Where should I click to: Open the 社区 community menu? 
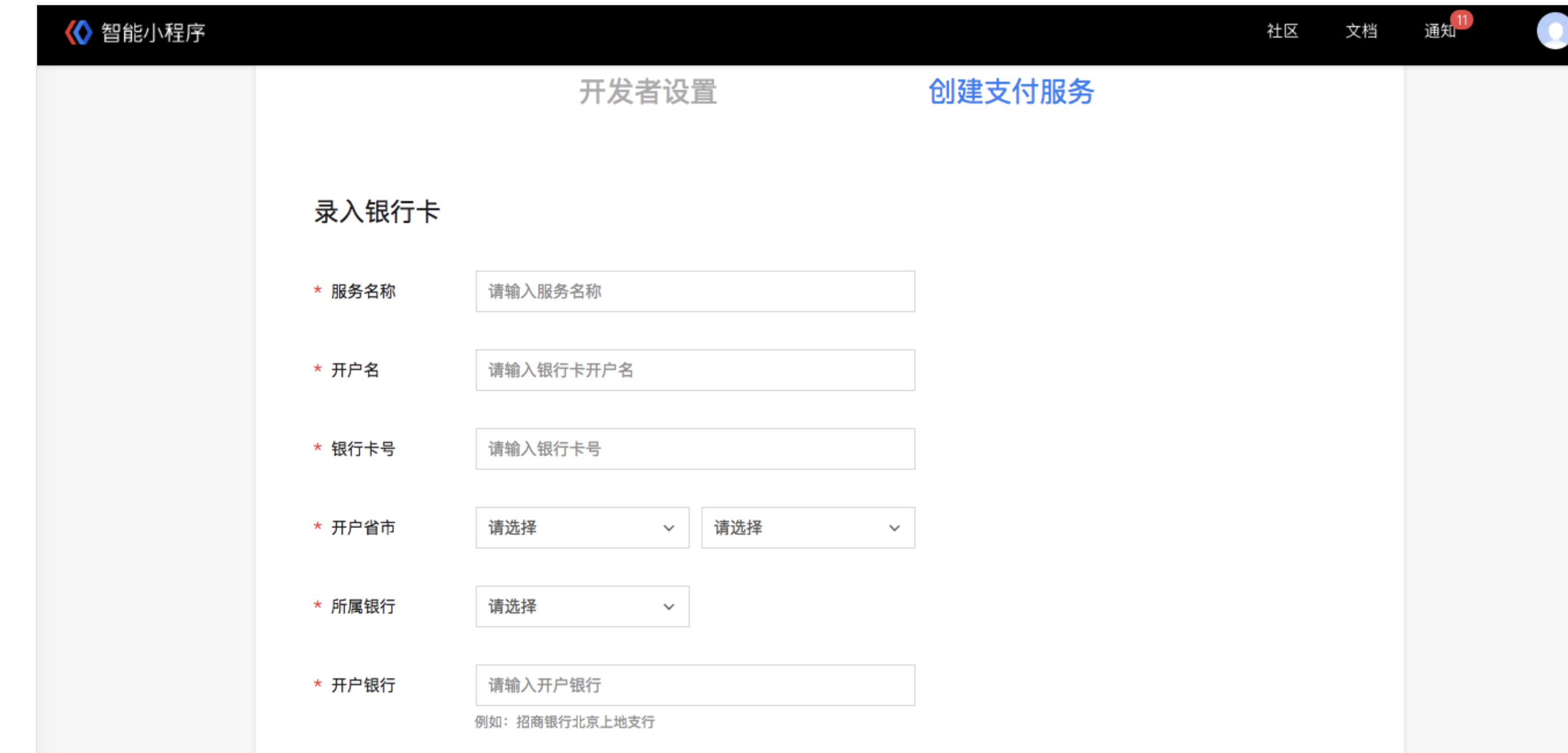[1282, 31]
